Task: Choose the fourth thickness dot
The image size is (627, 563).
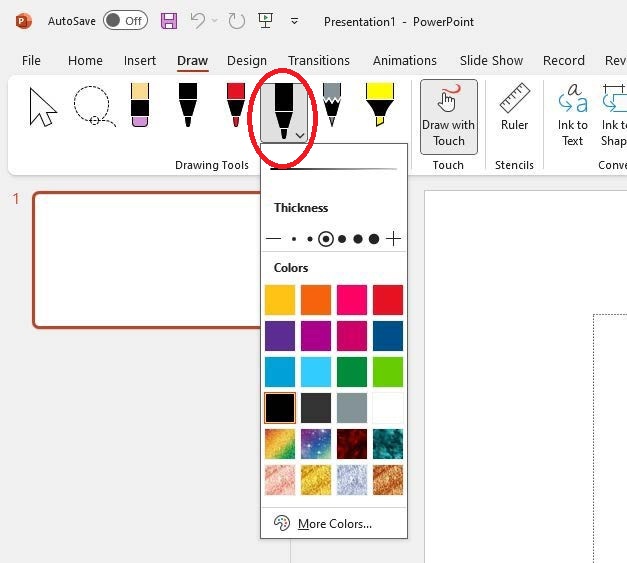Action: [x=342, y=239]
